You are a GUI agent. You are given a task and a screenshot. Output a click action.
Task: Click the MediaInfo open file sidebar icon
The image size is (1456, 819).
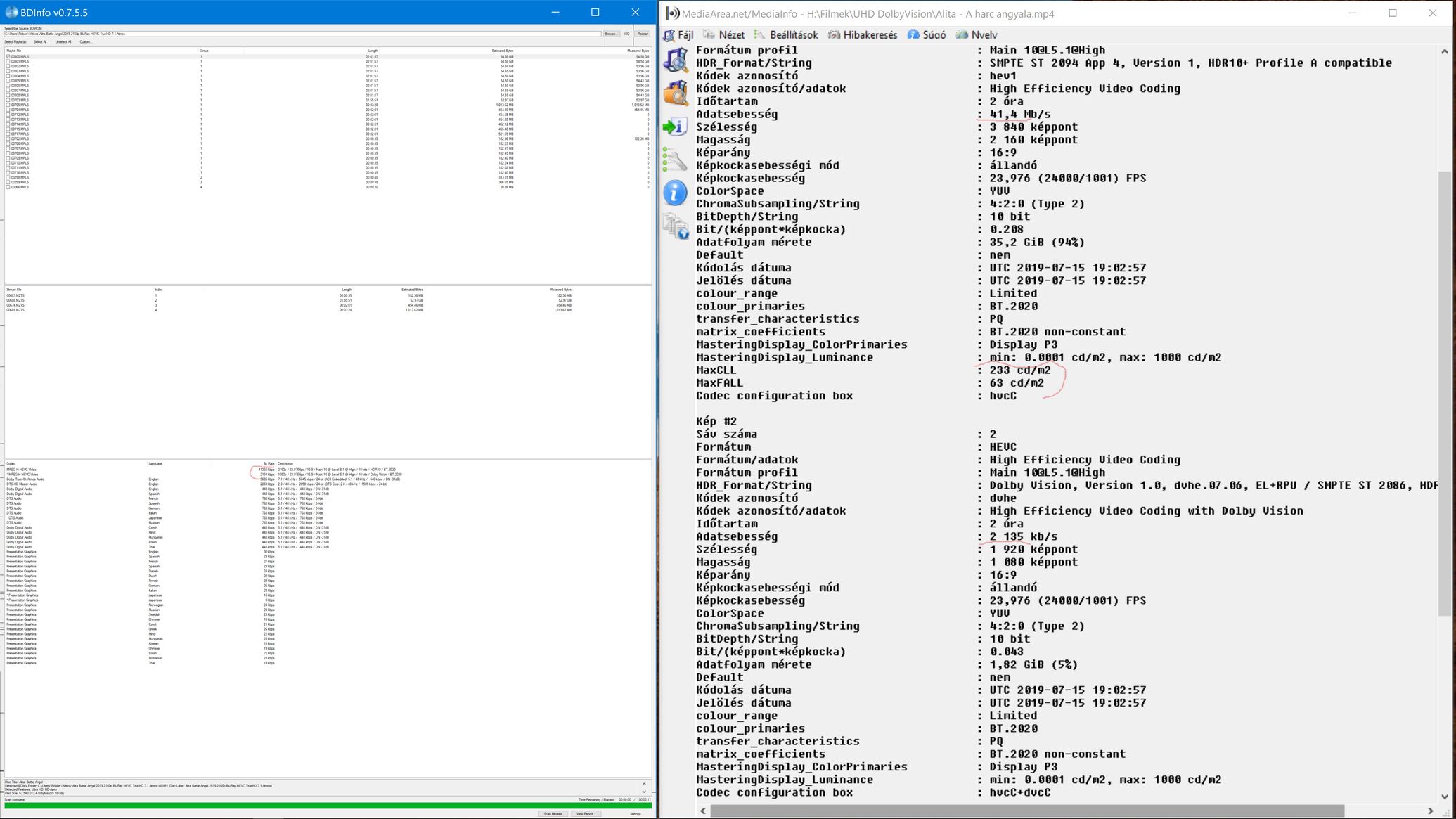tap(676, 59)
